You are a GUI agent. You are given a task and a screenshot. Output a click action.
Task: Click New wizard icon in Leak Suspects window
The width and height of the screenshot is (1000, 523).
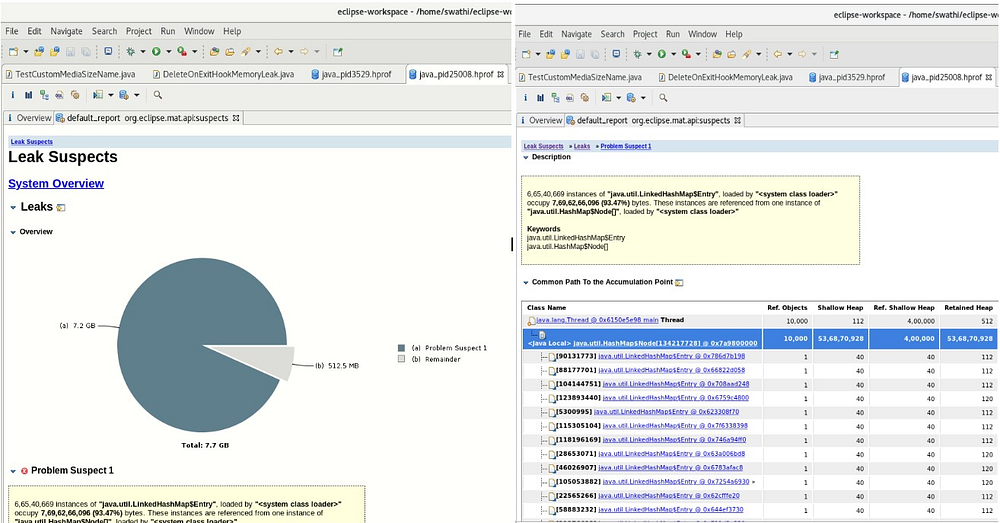point(13,52)
